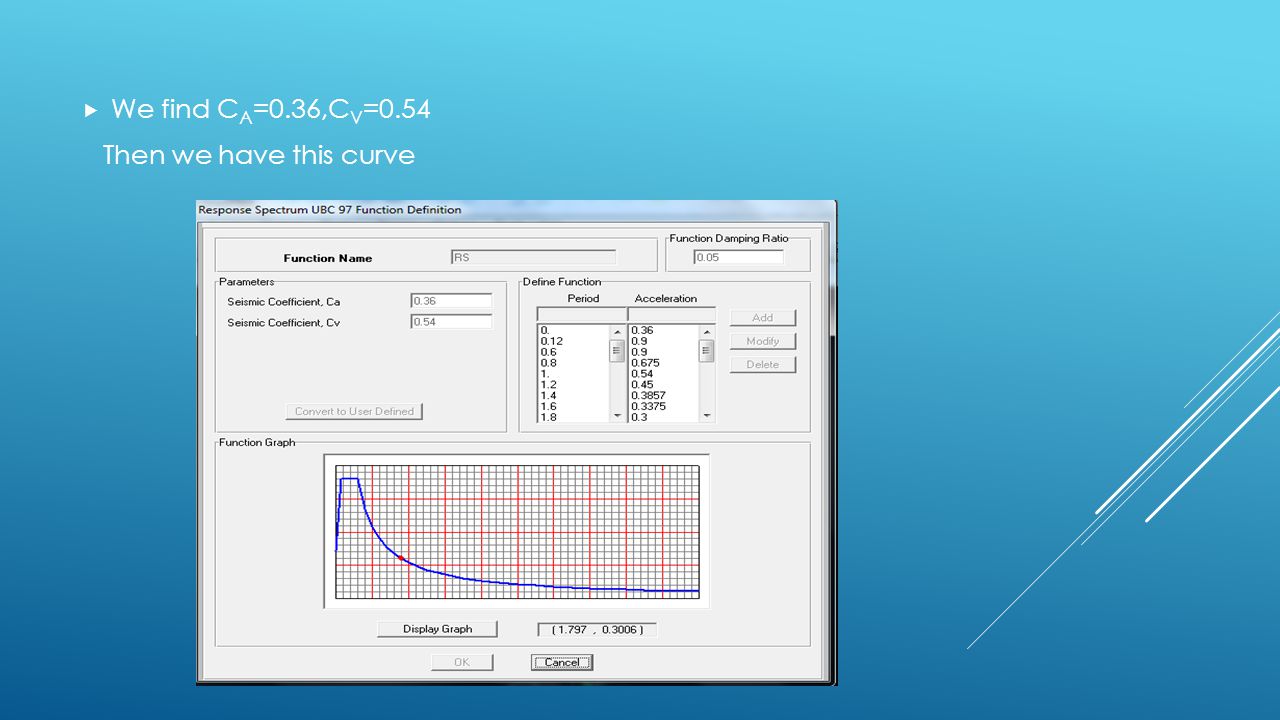Click the Seismic Coefficient Cv field
The width and height of the screenshot is (1280, 720).
coord(451,322)
